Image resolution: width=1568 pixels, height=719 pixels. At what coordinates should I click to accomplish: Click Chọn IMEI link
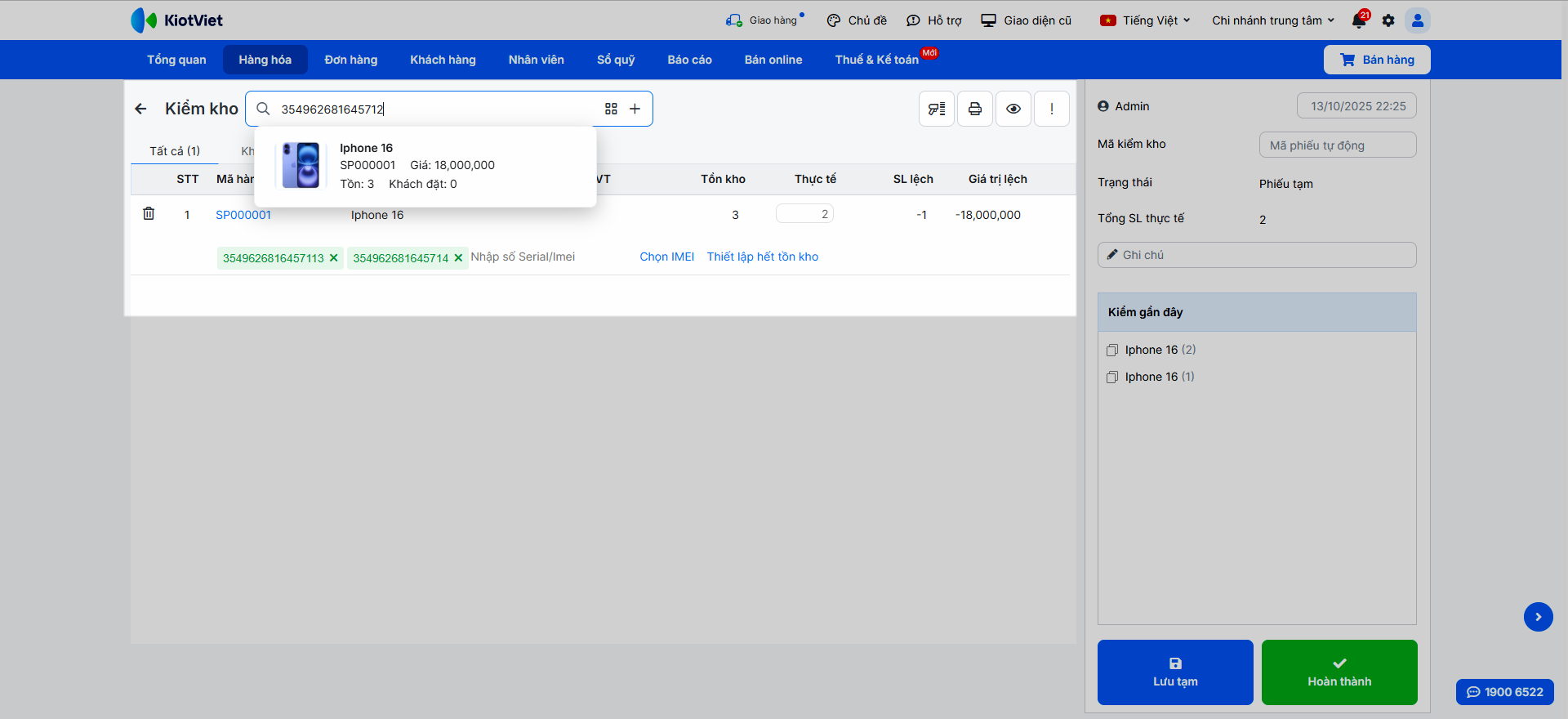(667, 257)
